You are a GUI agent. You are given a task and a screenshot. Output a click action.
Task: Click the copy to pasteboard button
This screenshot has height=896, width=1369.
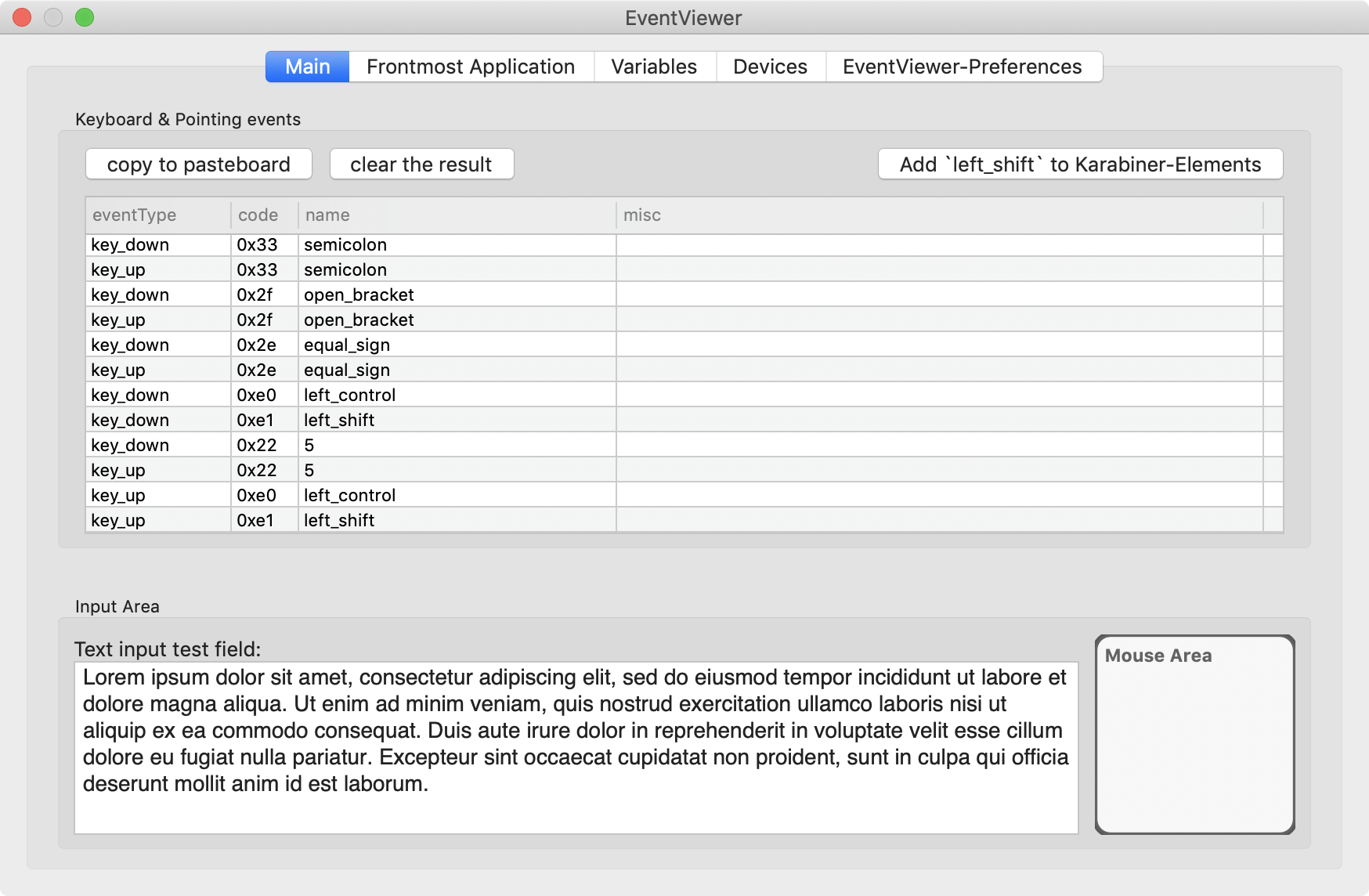pyautogui.click(x=198, y=164)
